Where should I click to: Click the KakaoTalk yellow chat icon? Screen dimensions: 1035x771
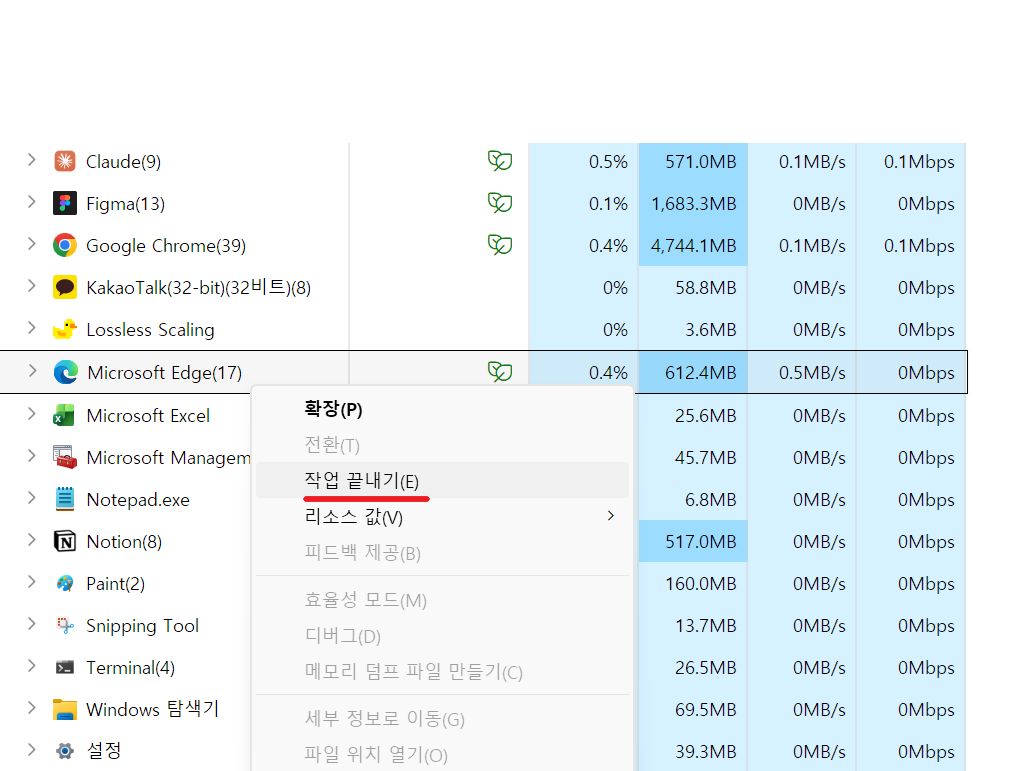(65, 287)
